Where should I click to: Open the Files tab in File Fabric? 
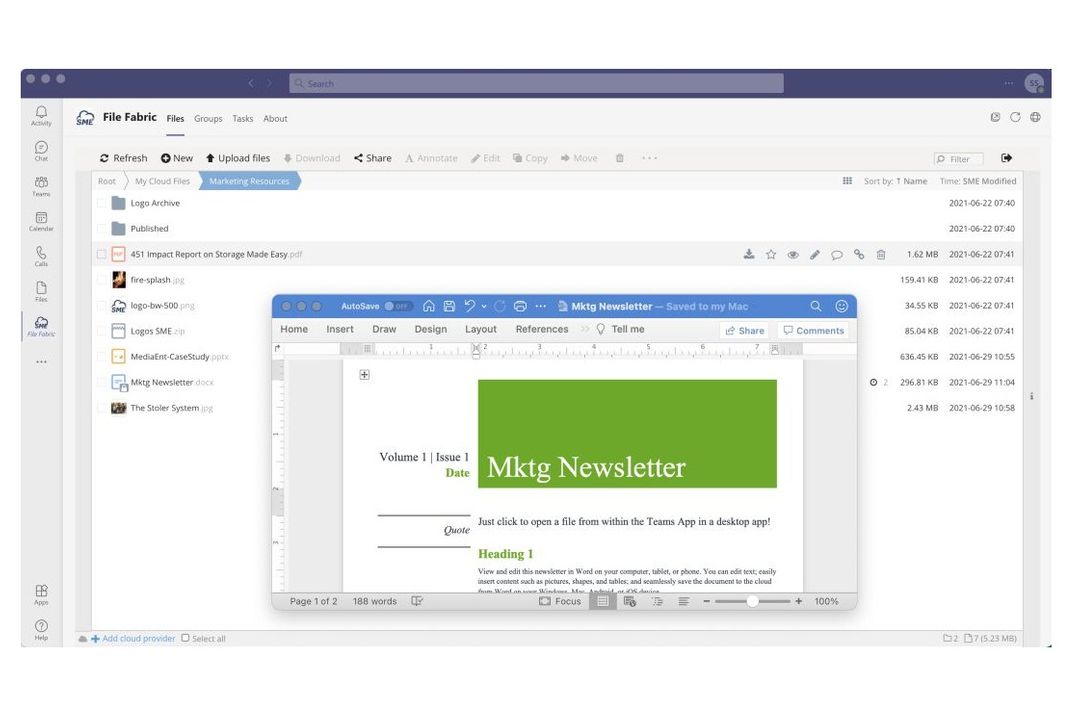tap(176, 119)
